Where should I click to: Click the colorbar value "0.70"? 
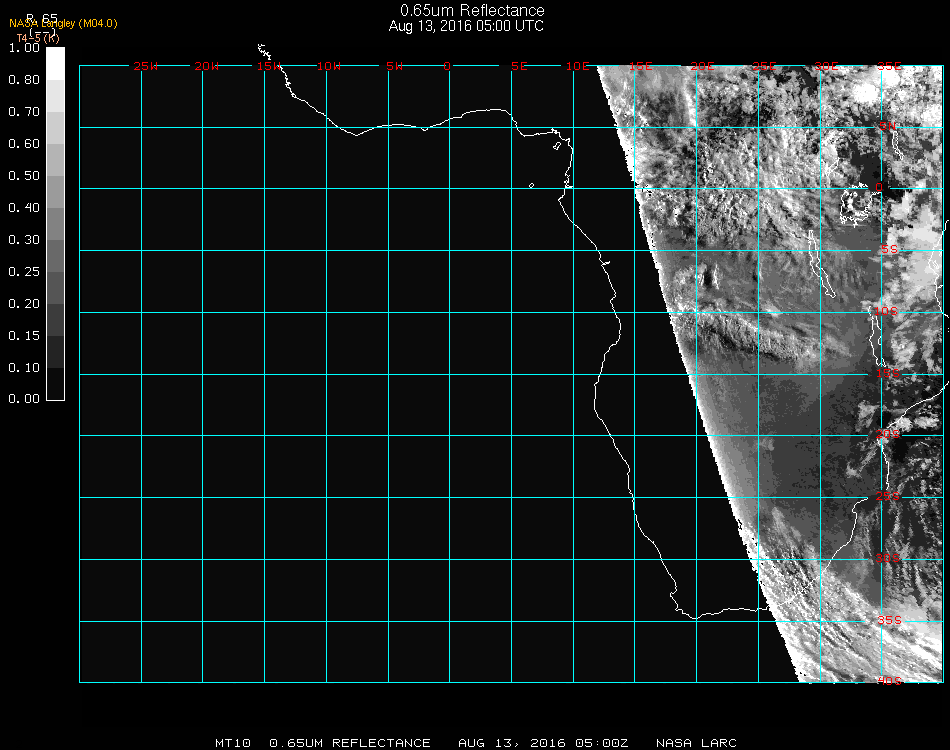pos(24,112)
